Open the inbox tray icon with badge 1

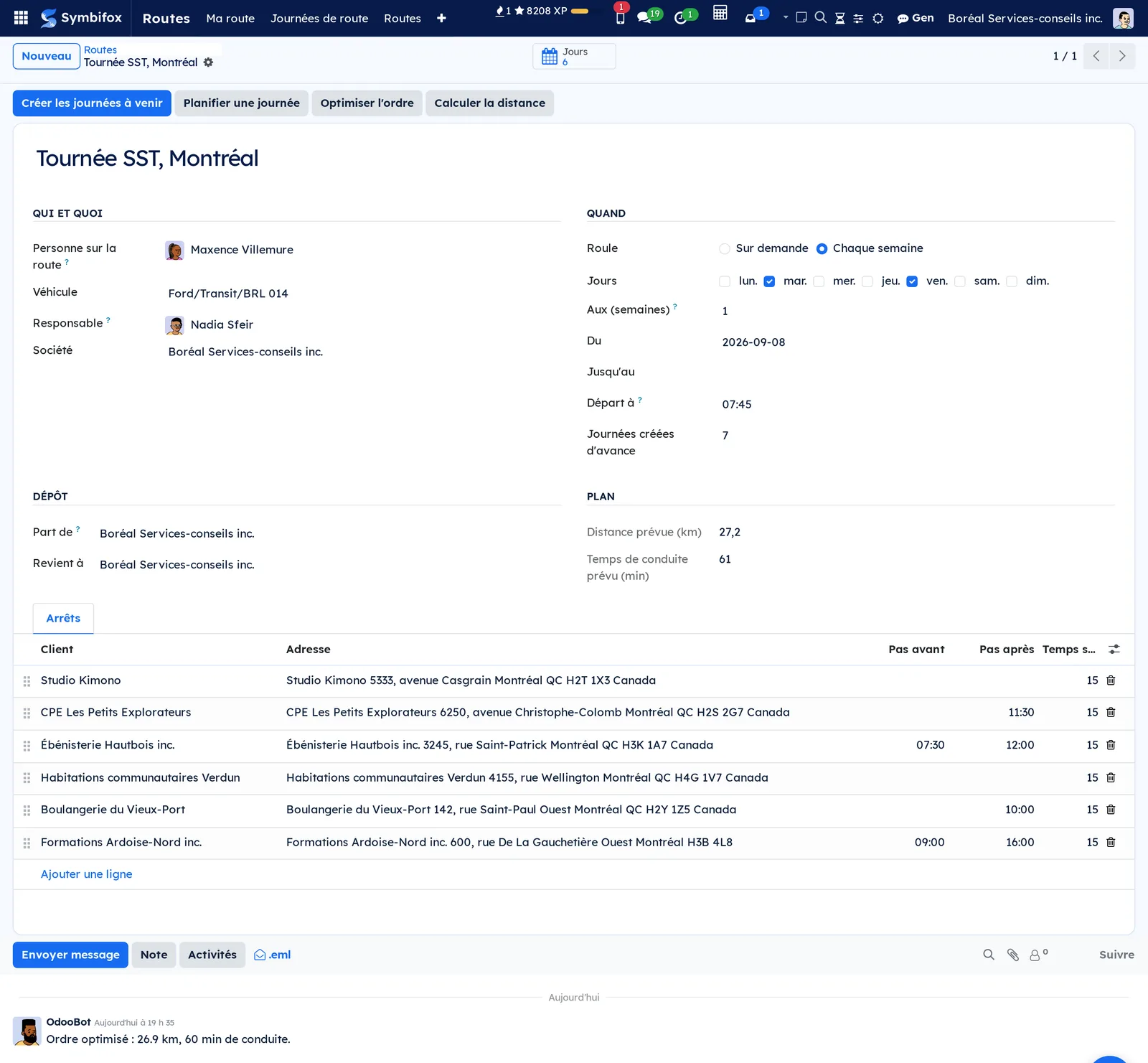tap(751, 18)
